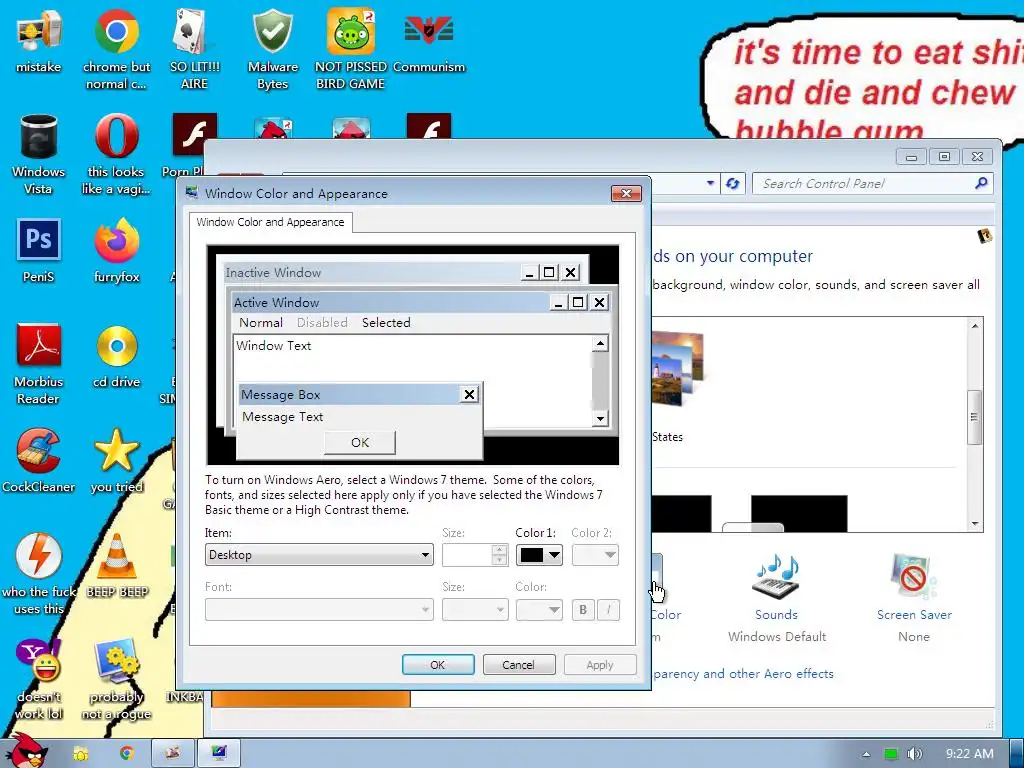This screenshot has height=768, width=1024.
Task: Open the Morbius Reader desktop icon
Action: click(39, 364)
